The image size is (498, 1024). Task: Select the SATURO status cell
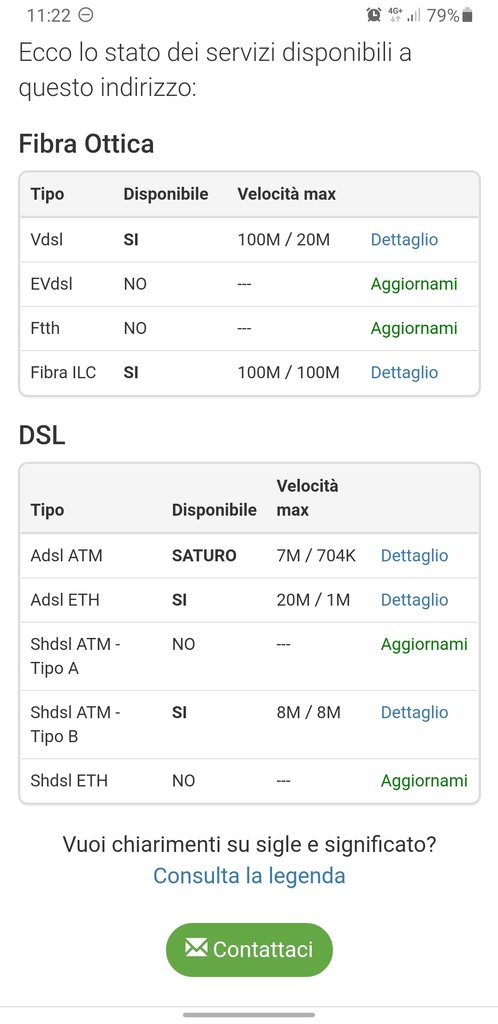[x=204, y=556]
